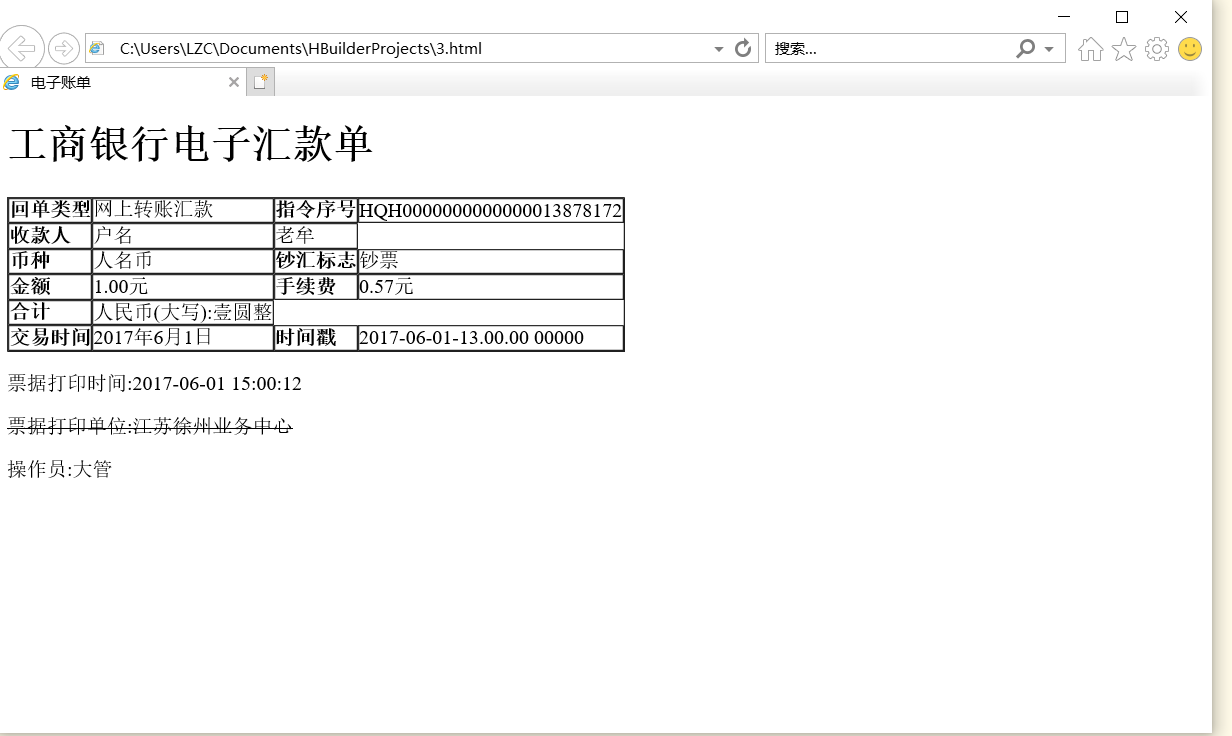Click the 钞汇标志 header cell
1232x736 pixels.
pyautogui.click(x=316, y=261)
